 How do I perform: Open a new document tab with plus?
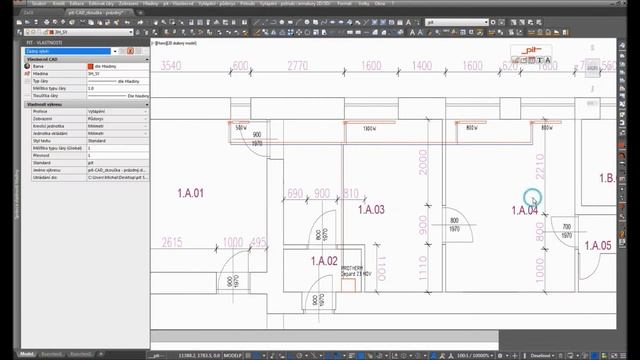pyautogui.click(x=140, y=12)
